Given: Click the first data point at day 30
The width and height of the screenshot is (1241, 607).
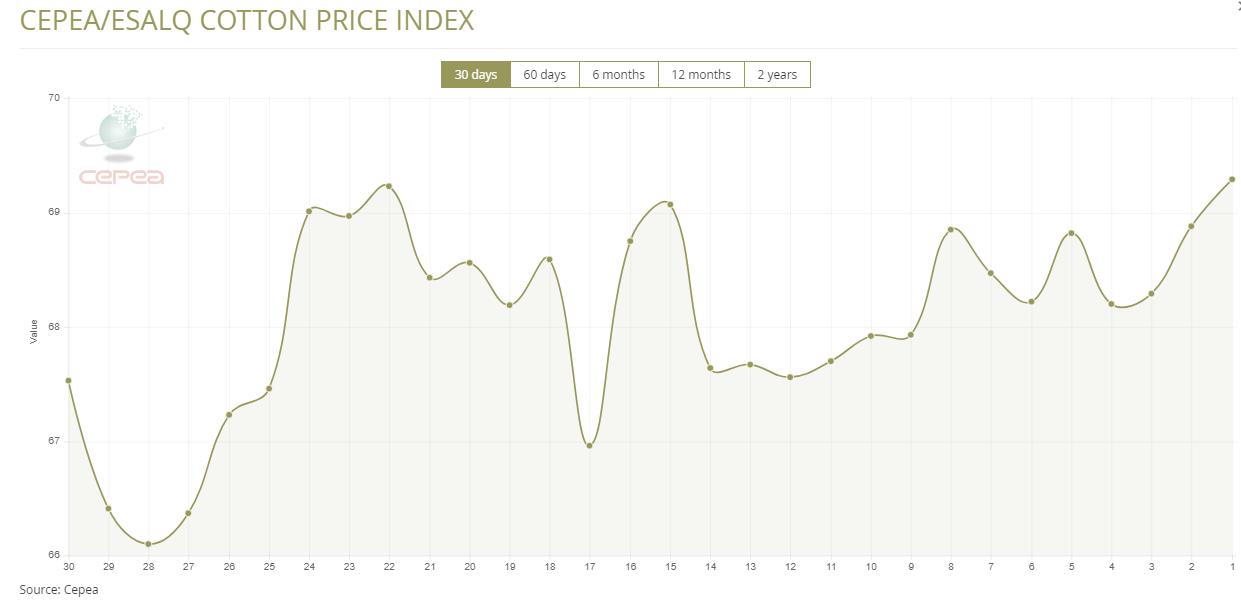Looking at the screenshot, I should point(68,380).
